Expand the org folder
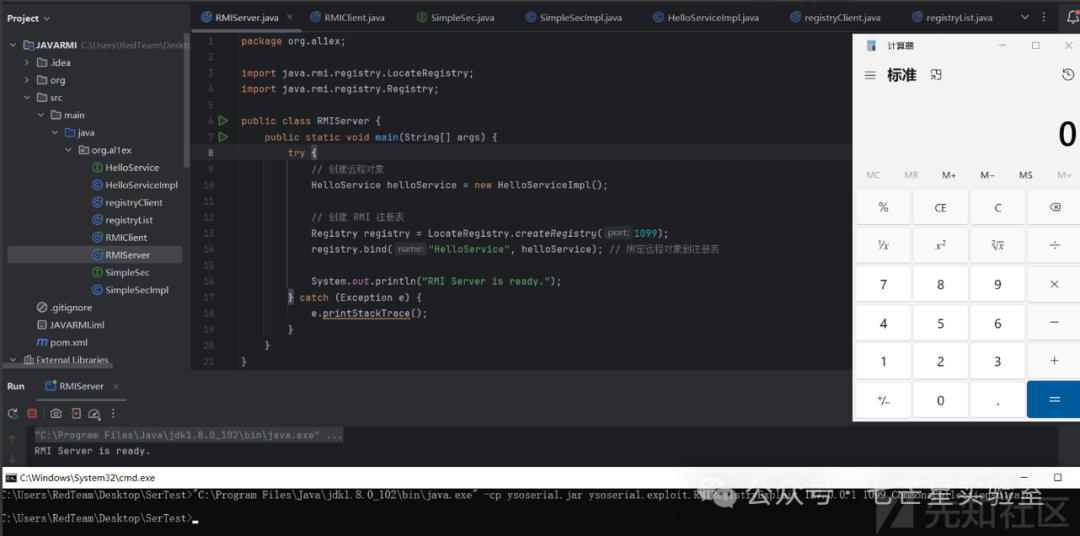The image size is (1080, 536). click(x=26, y=80)
